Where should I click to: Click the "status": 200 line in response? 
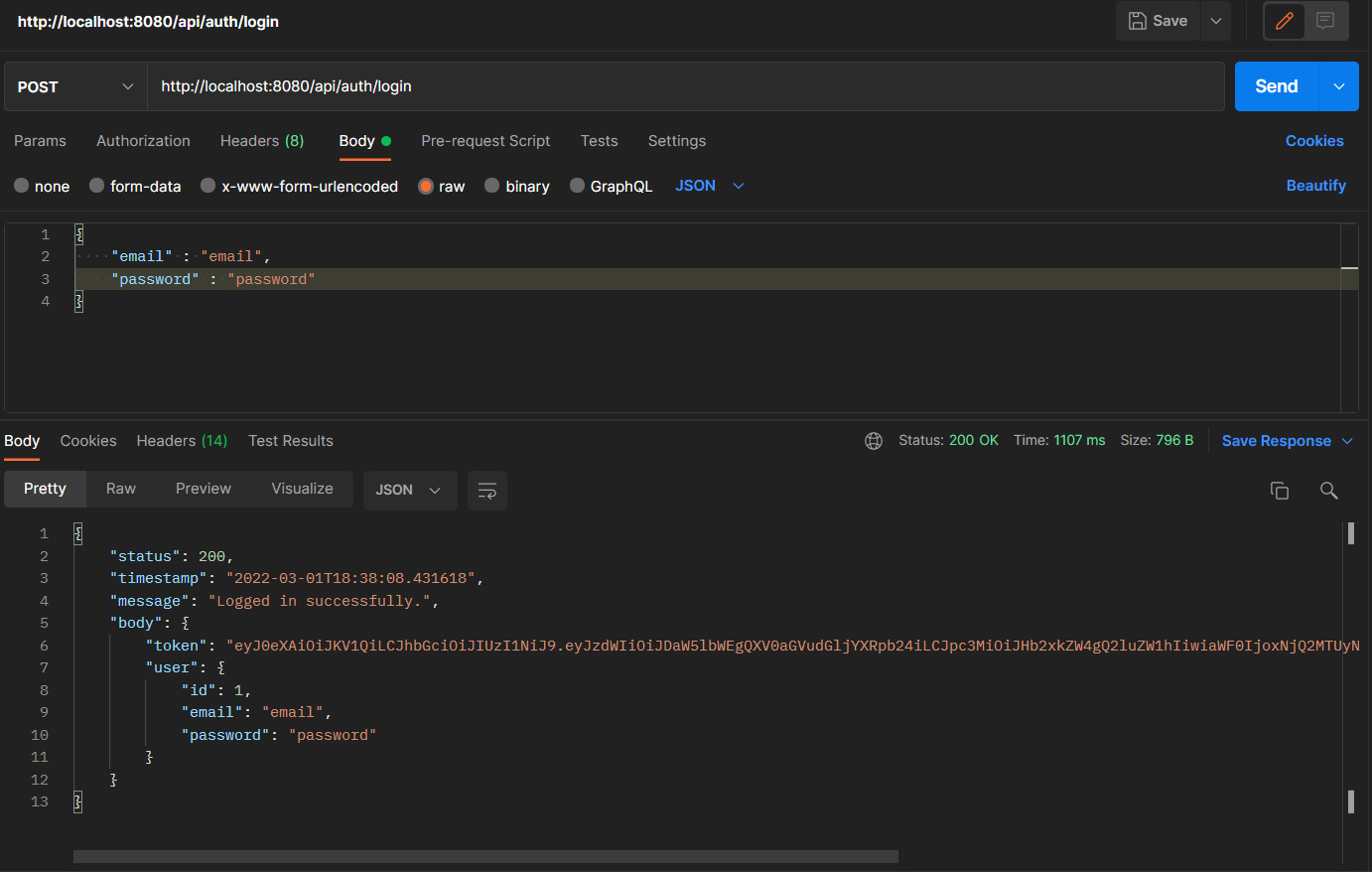[x=172, y=556]
